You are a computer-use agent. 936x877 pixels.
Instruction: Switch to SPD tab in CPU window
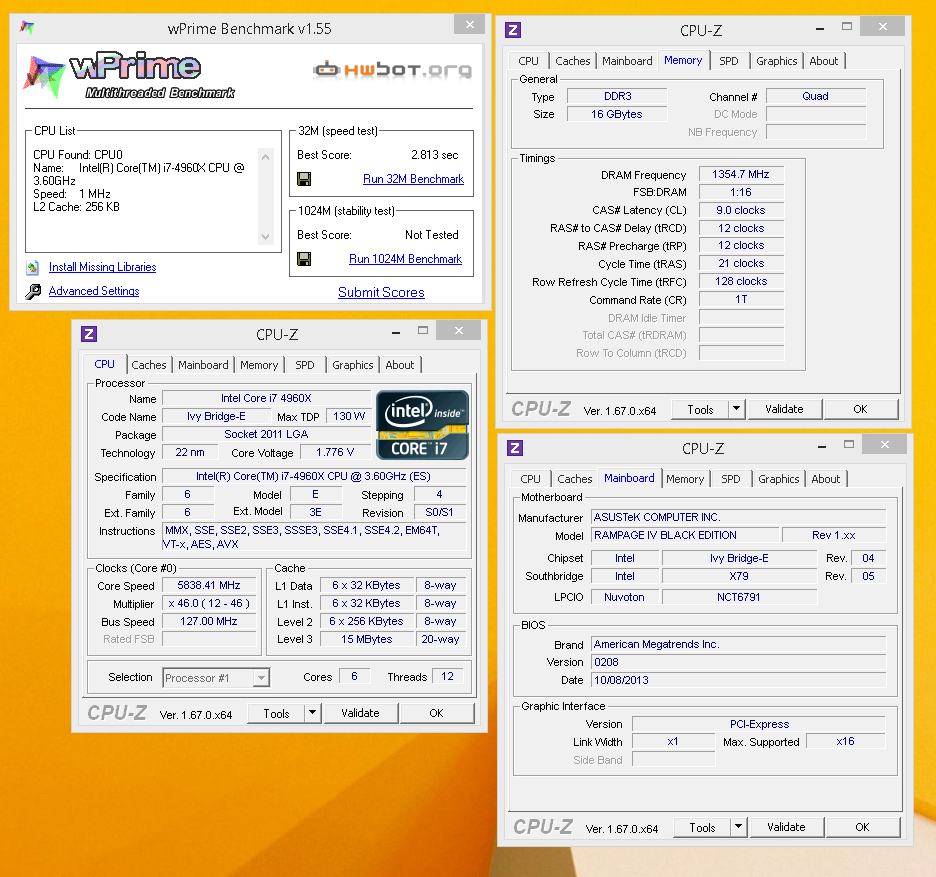304,365
